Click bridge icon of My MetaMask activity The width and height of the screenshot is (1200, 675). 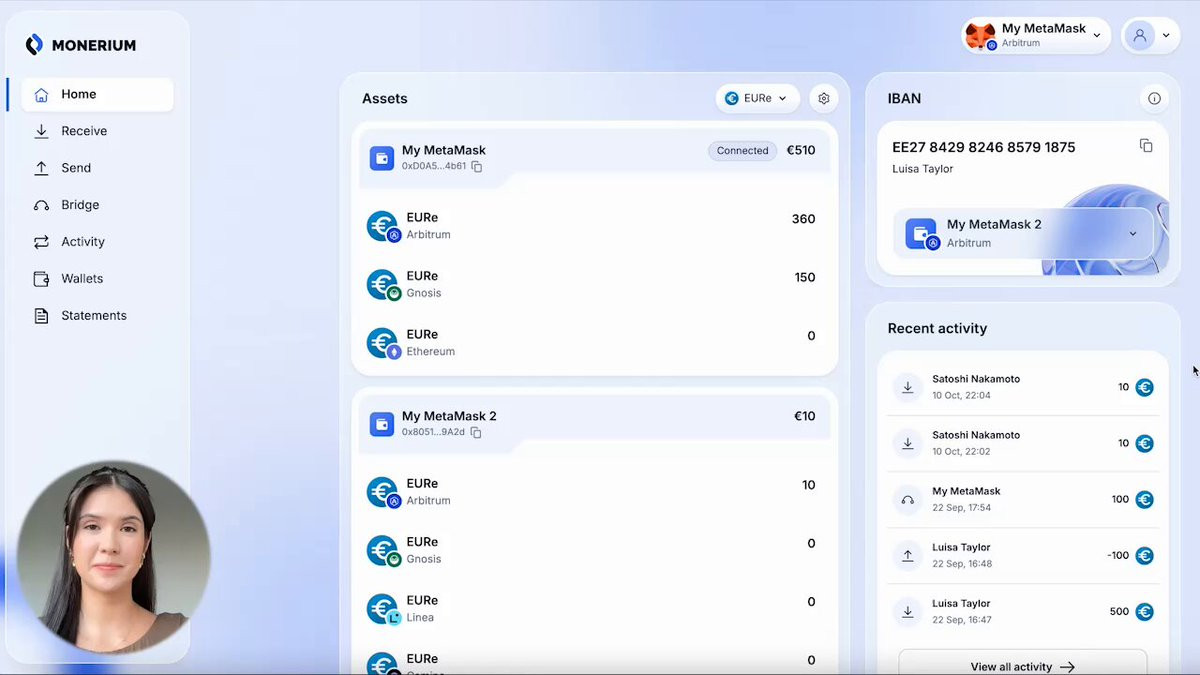pyautogui.click(x=908, y=500)
